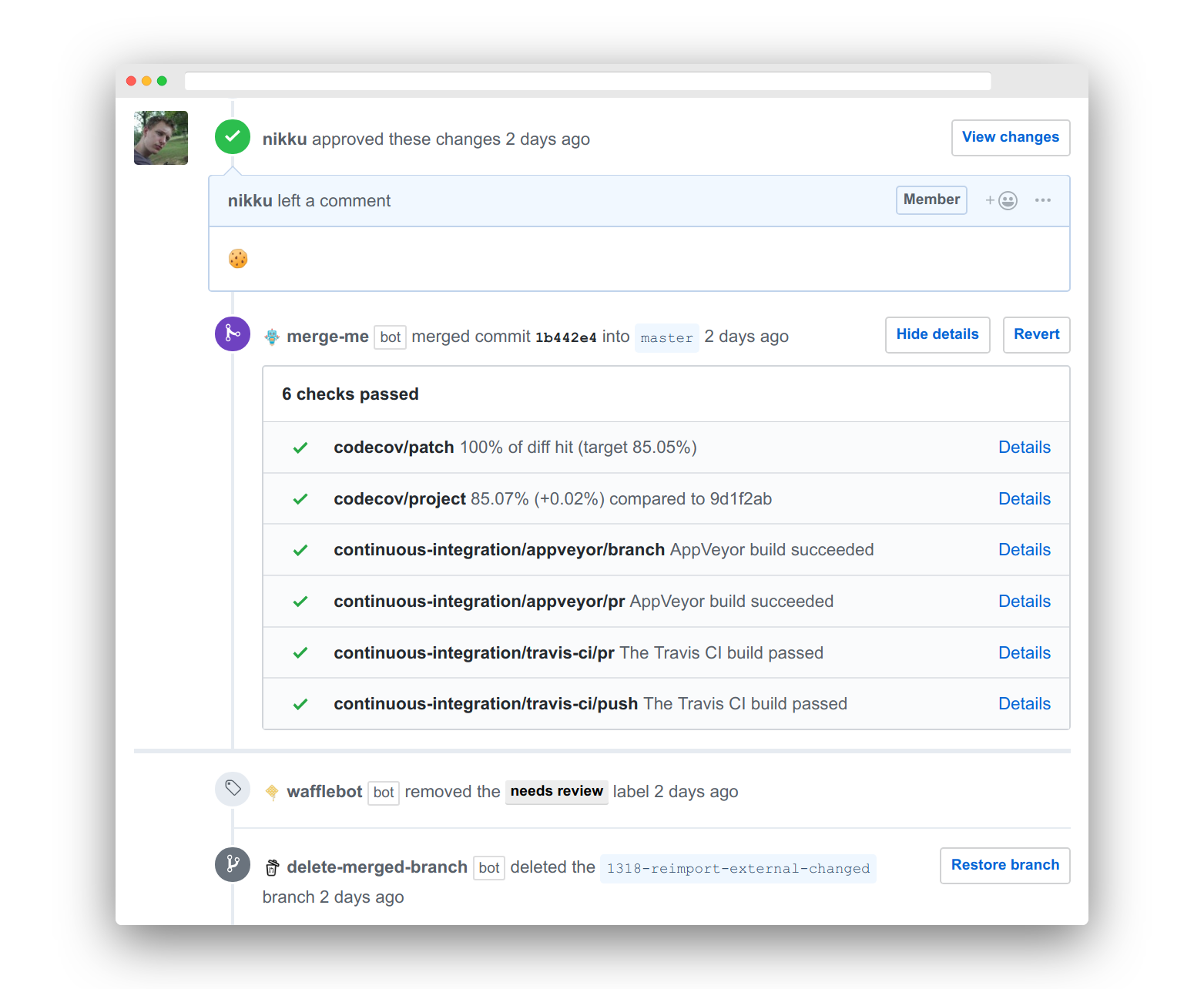
Task: Click the '6 checks passed' heading
Action: pyautogui.click(x=350, y=394)
